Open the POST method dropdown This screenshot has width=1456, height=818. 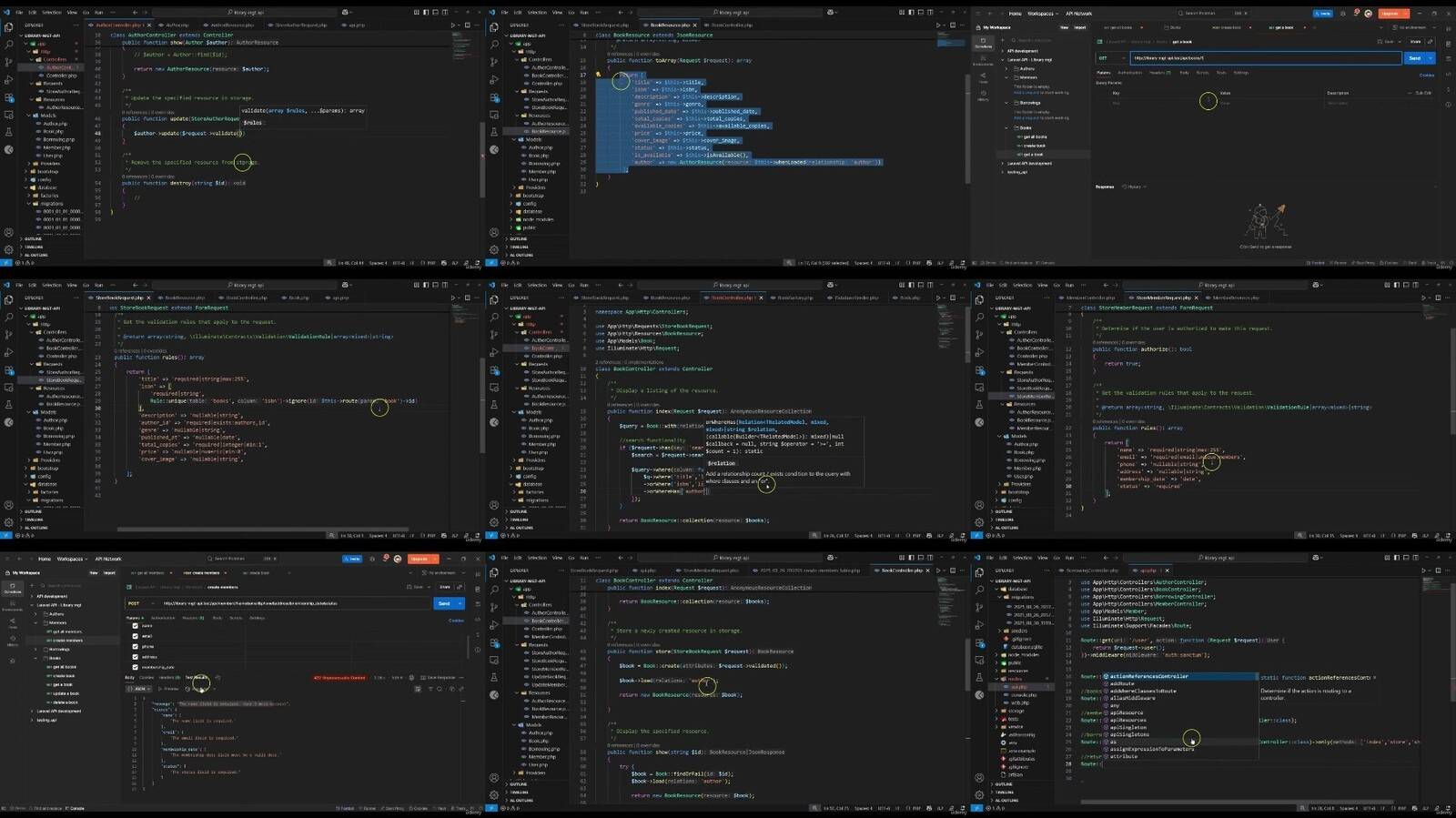pos(141,603)
